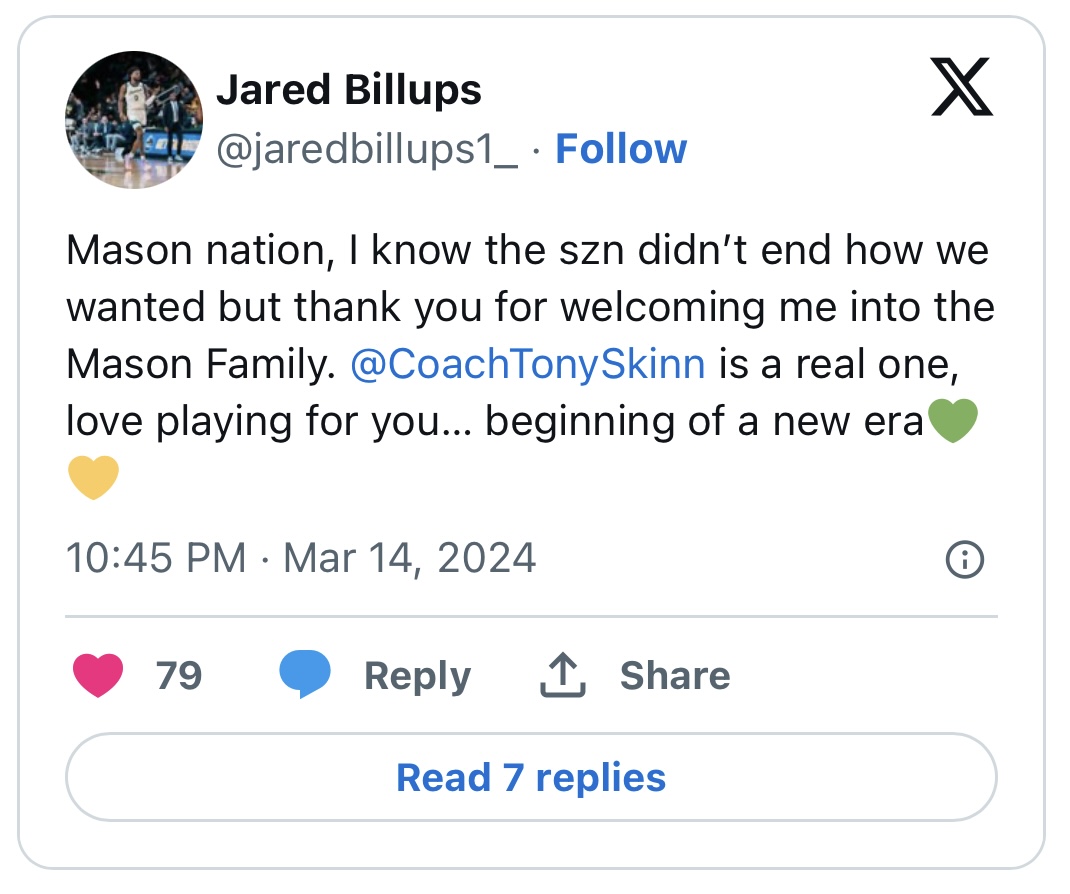Open Jared Billups' profile picture
Image resolution: width=1070 pixels, height=894 pixels.
coord(134,119)
